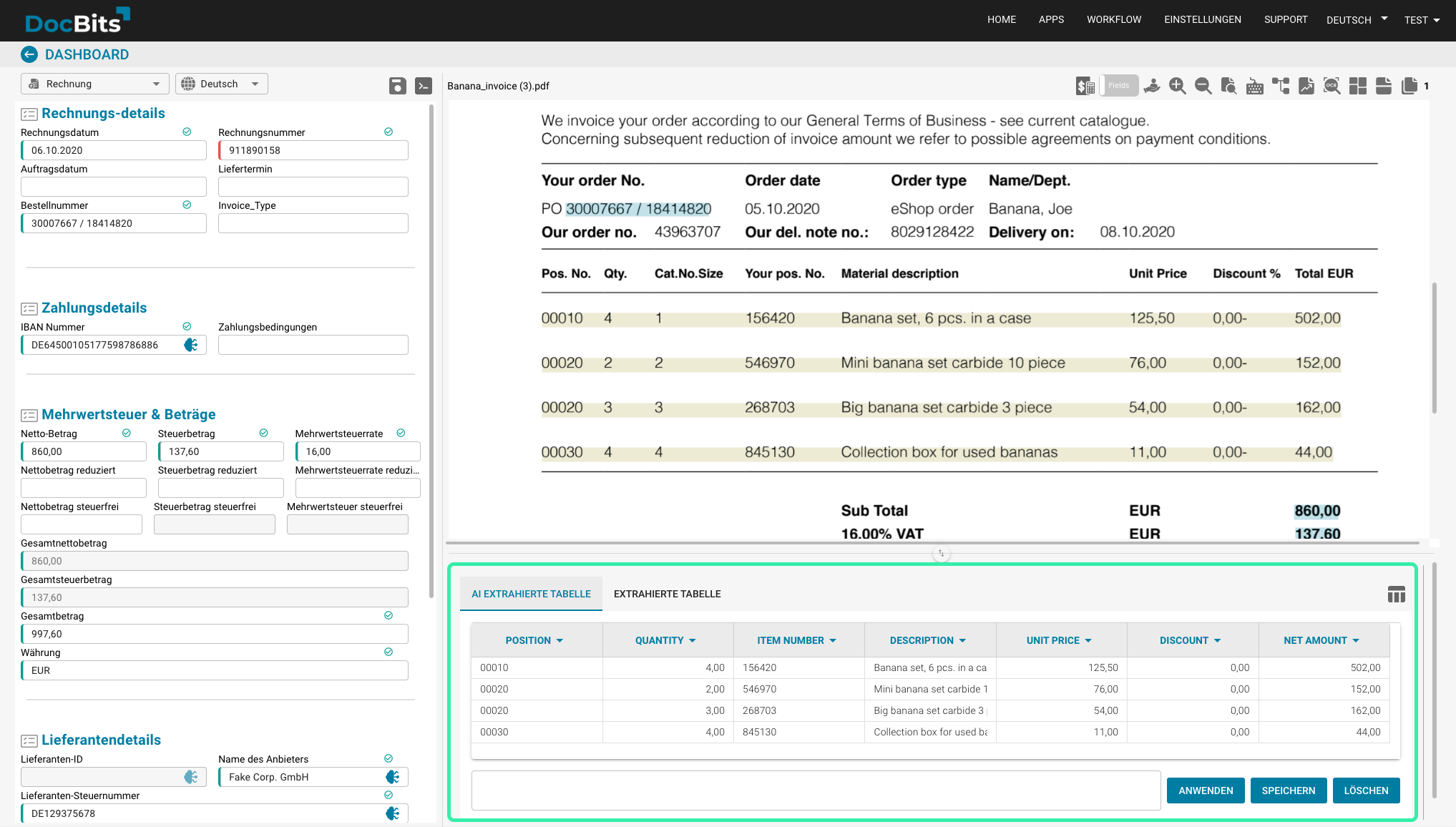Open the POSITION column sort dropdown

point(560,640)
